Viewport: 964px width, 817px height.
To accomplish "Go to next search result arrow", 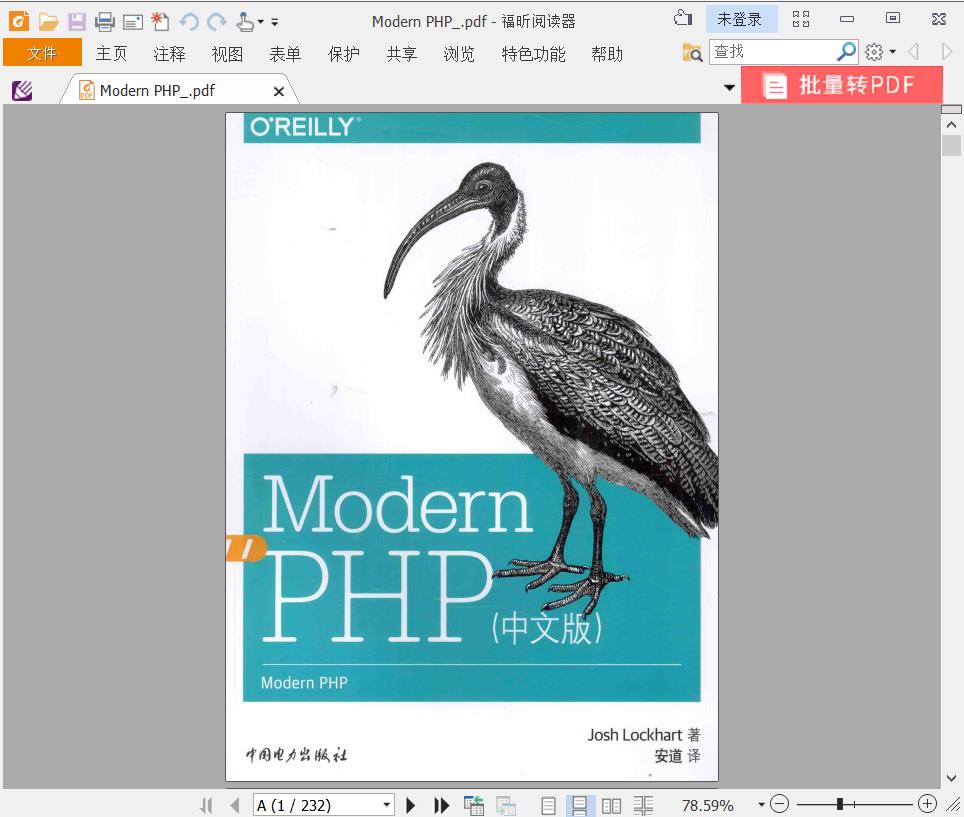I will coord(947,52).
